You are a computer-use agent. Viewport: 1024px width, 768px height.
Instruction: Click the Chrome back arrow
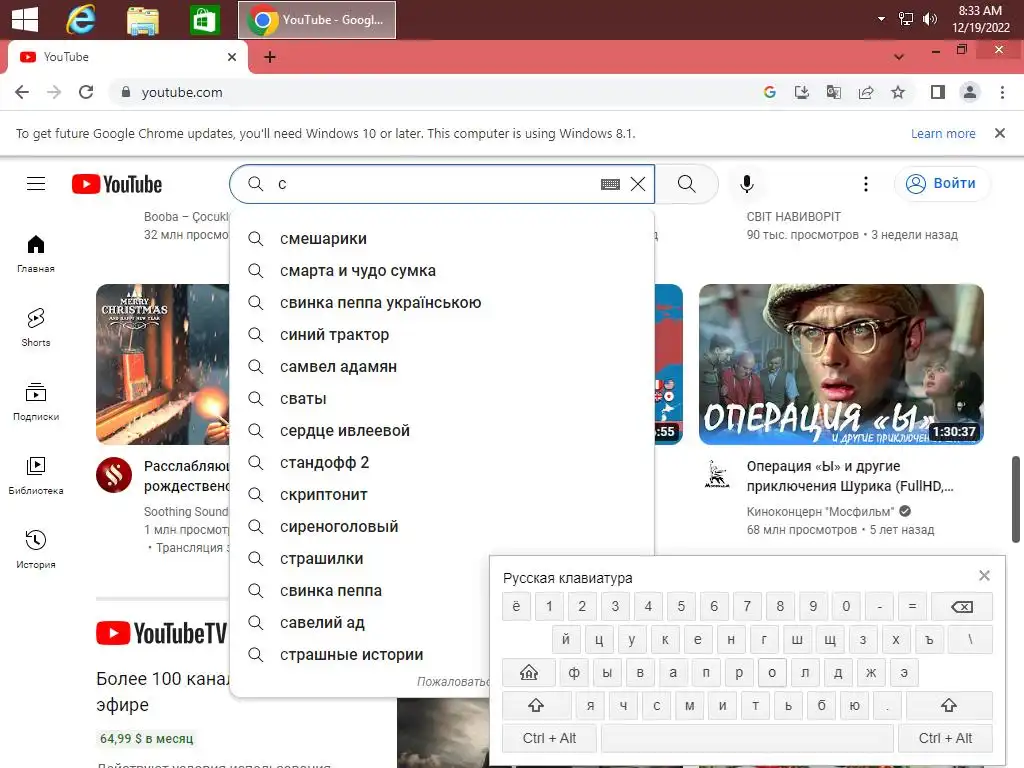click(x=22, y=92)
